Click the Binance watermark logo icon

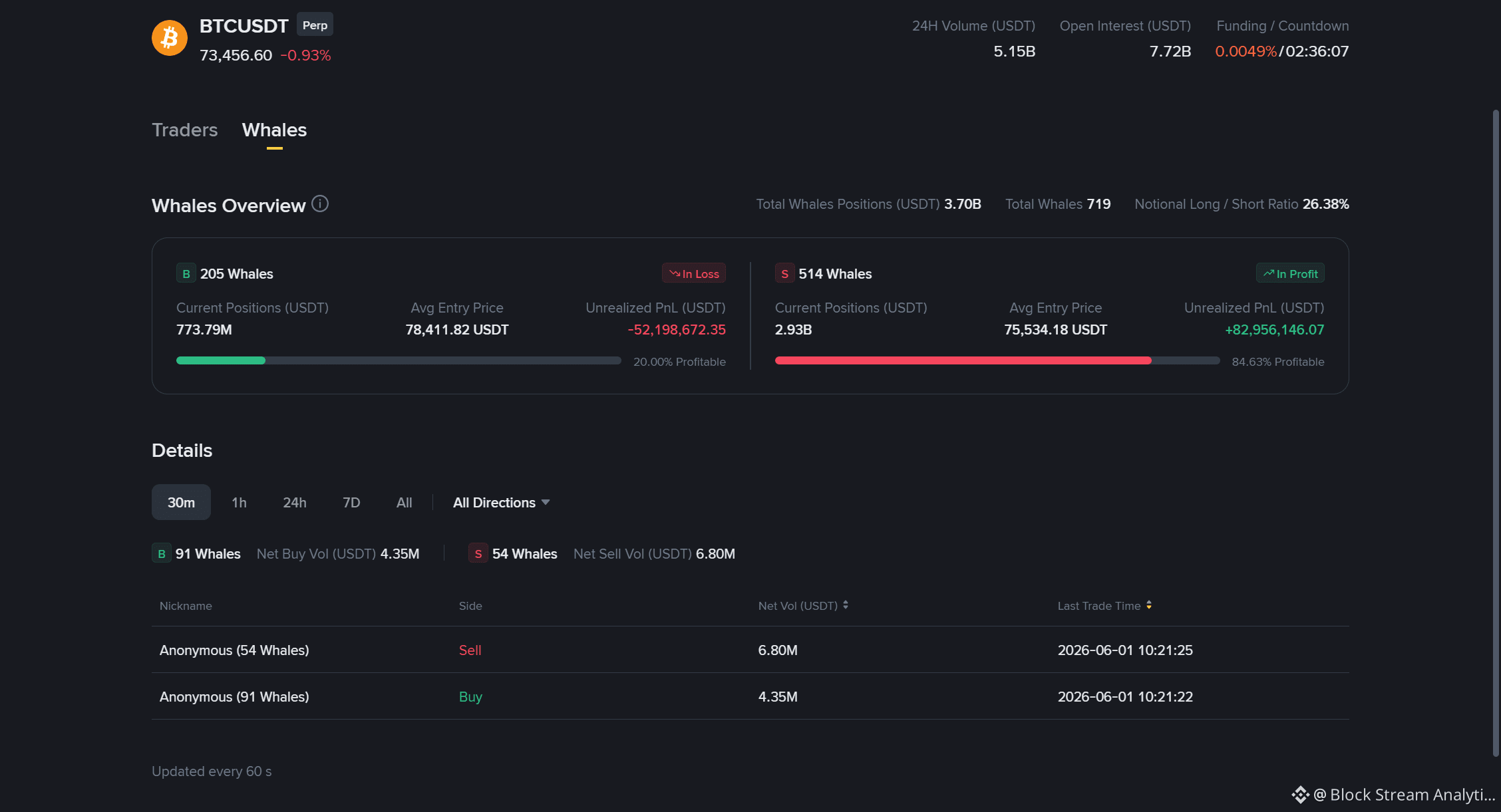tap(1300, 795)
